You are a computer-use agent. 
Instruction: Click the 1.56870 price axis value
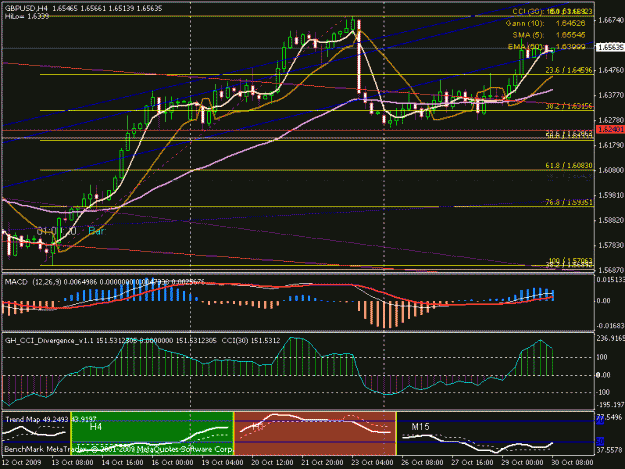pos(611,270)
